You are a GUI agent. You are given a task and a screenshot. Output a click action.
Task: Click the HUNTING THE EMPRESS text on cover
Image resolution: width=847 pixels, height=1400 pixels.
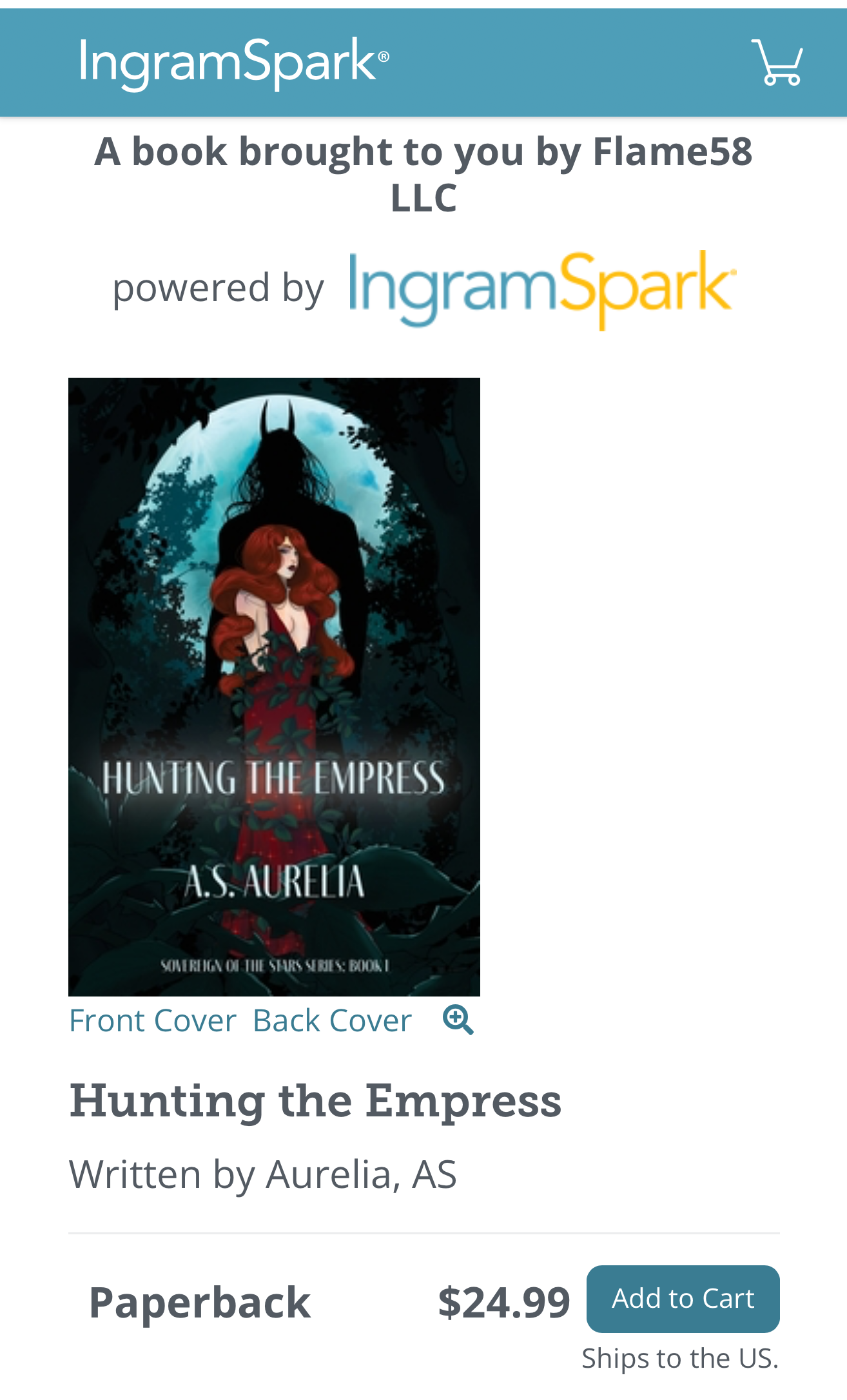(x=273, y=777)
